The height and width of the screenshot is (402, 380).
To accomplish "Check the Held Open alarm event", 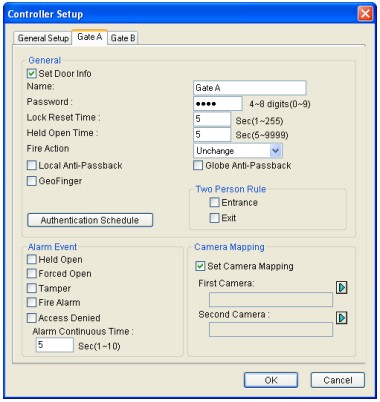I will click(x=32, y=259).
